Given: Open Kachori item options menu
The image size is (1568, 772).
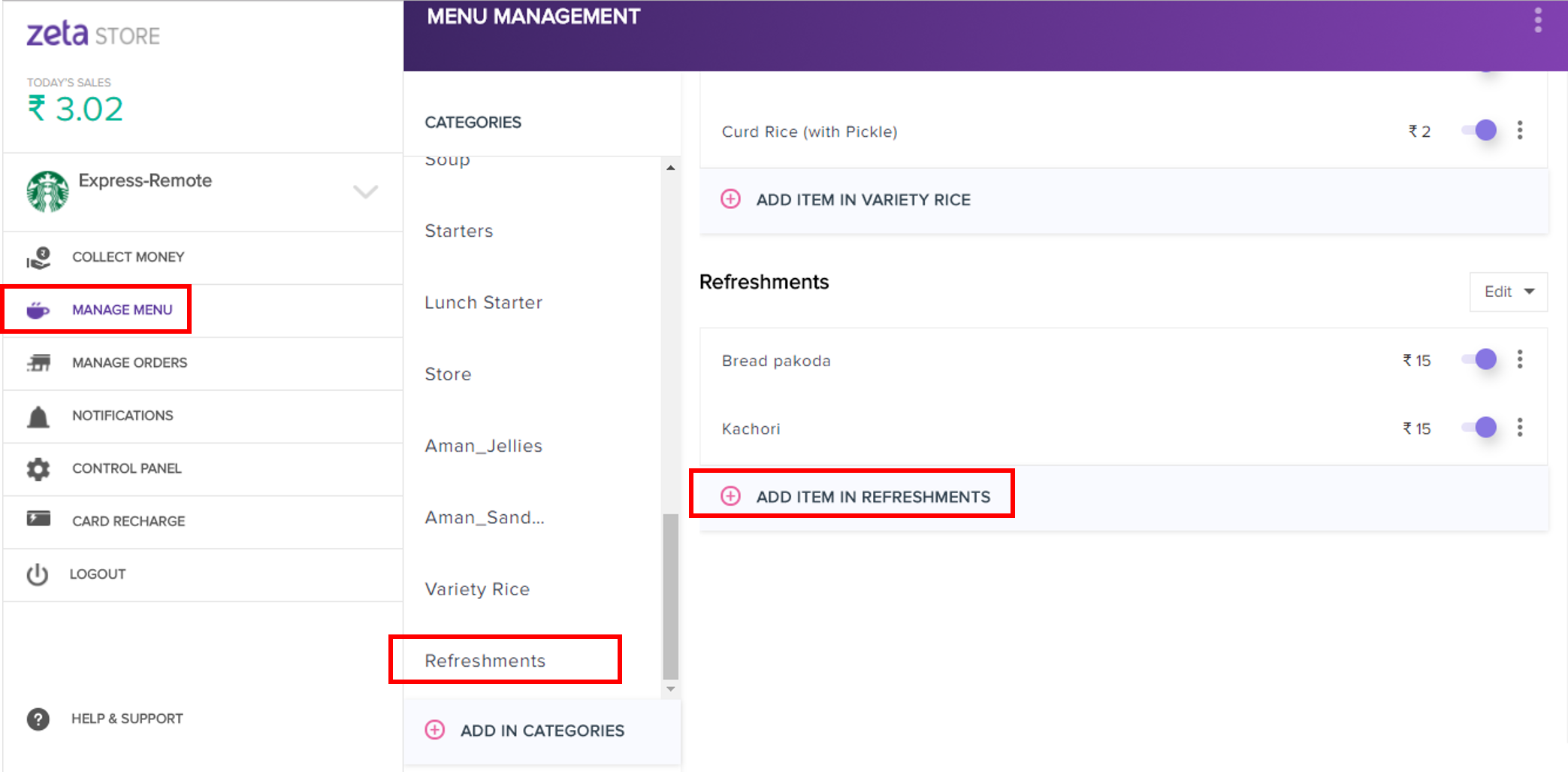Looking at the screenshot, I should click(1520, 428).
